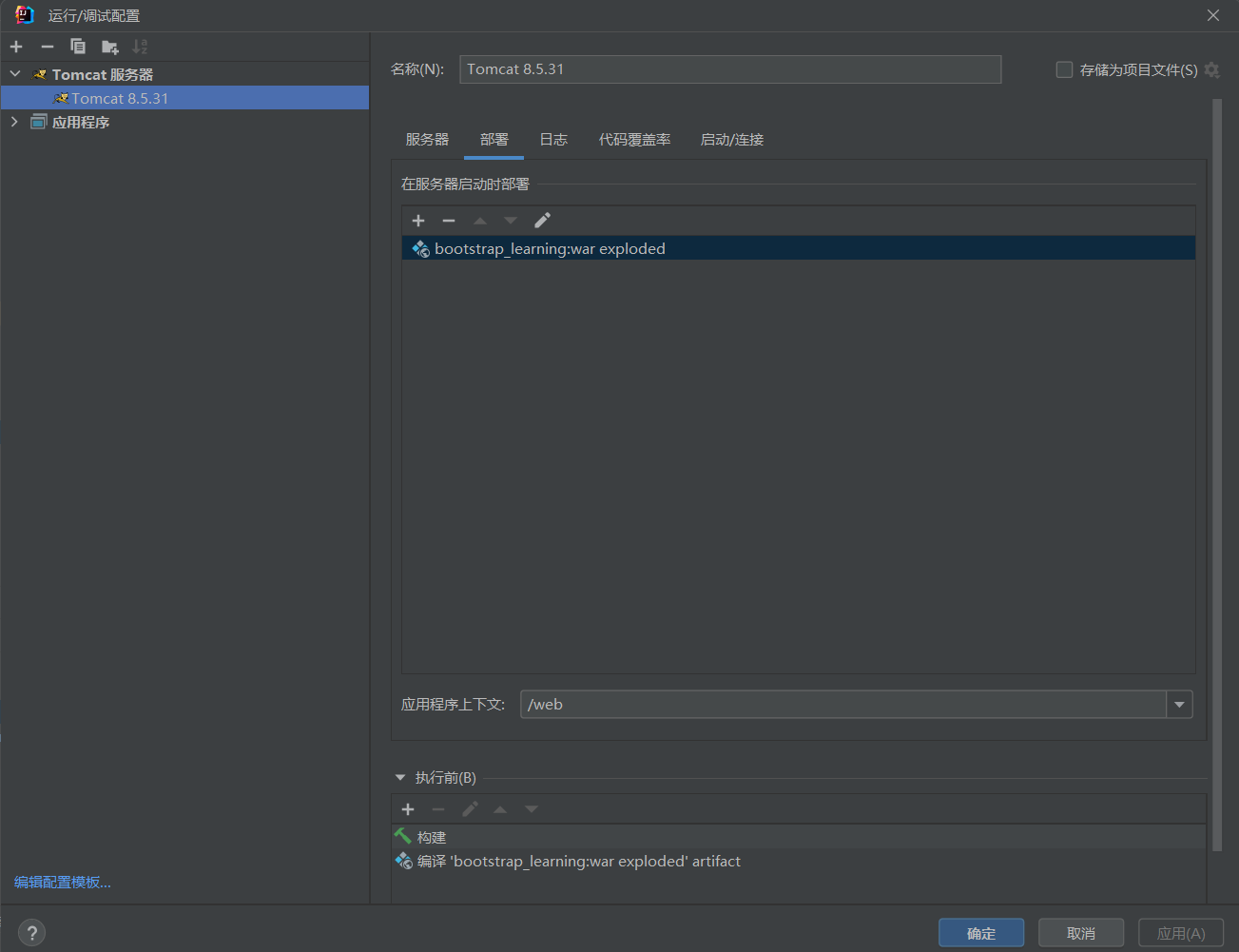
Task: Copy the selected run configuration
Action: pos(78,47)
